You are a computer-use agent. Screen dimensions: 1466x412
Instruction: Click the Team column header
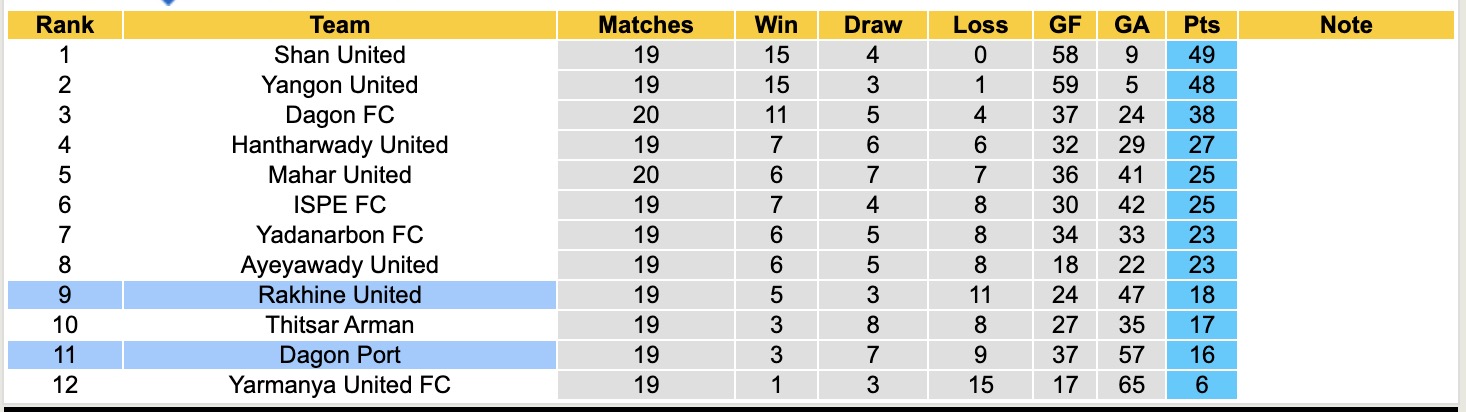(x=340, y=25)
